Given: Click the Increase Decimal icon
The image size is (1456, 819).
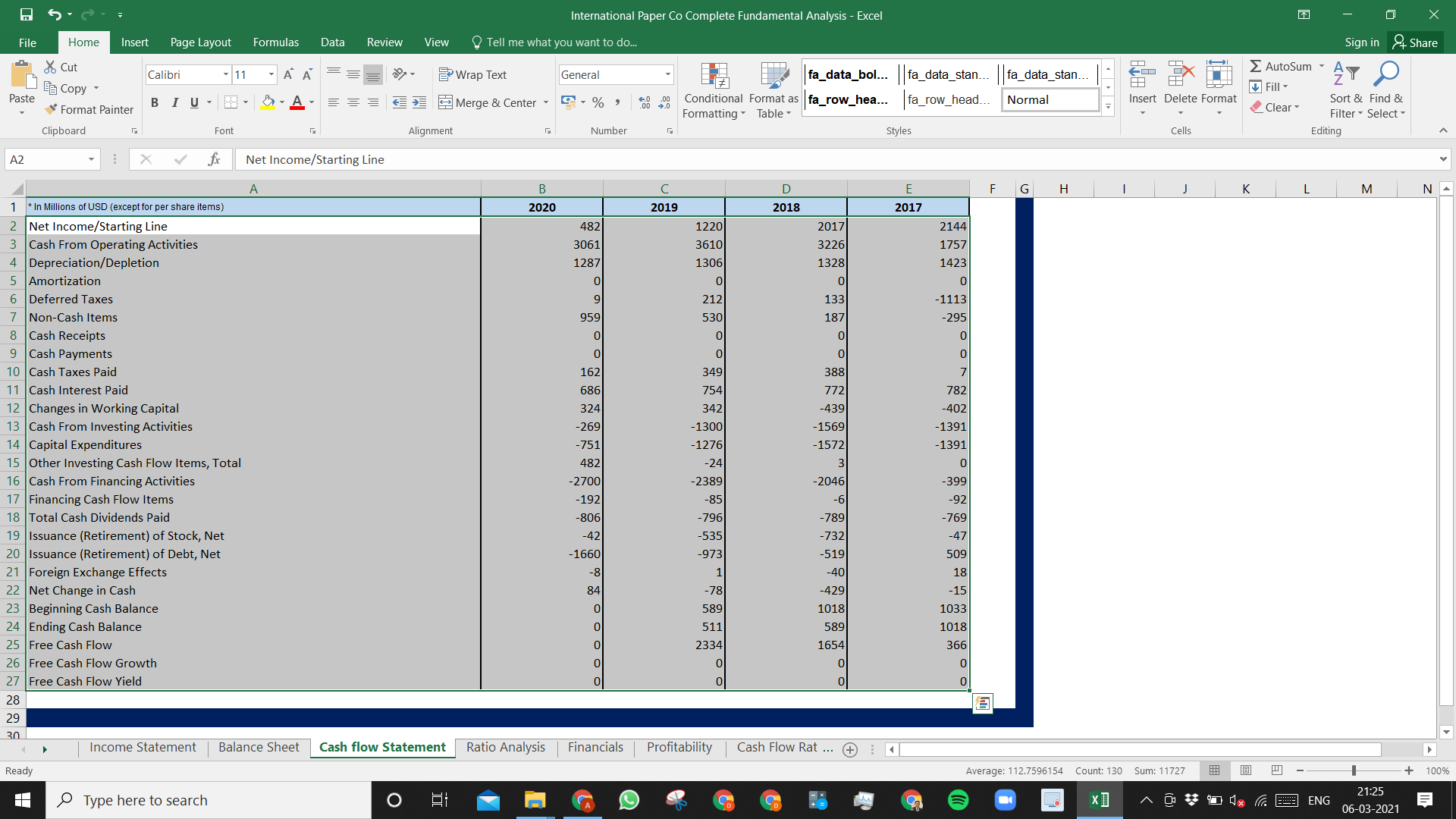Looking at the screenshot, I should pos(645,102).
